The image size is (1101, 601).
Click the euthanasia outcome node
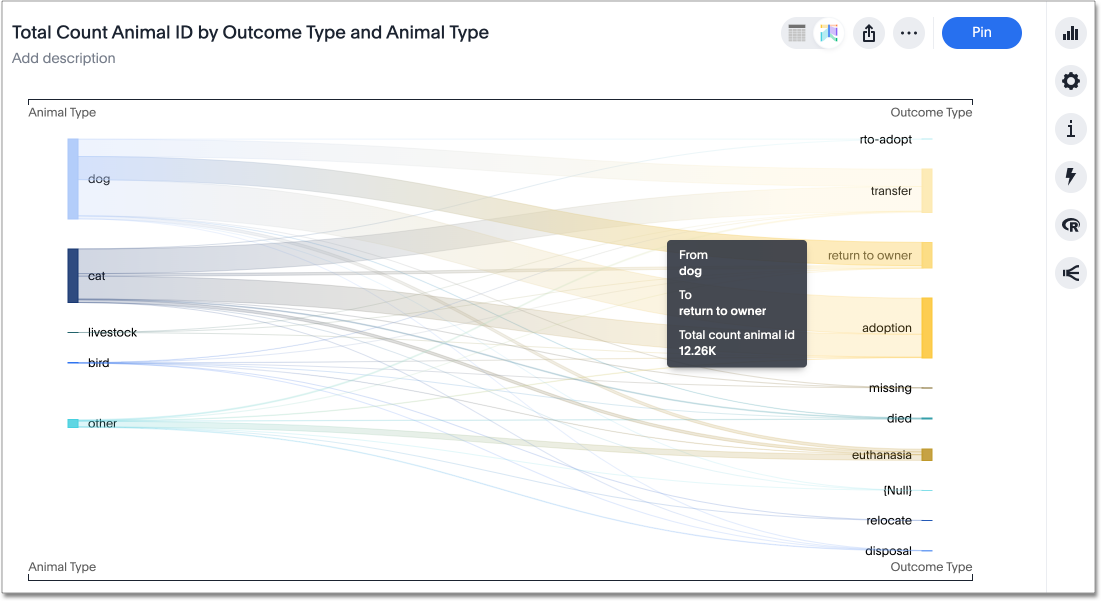tap(927, 455)
